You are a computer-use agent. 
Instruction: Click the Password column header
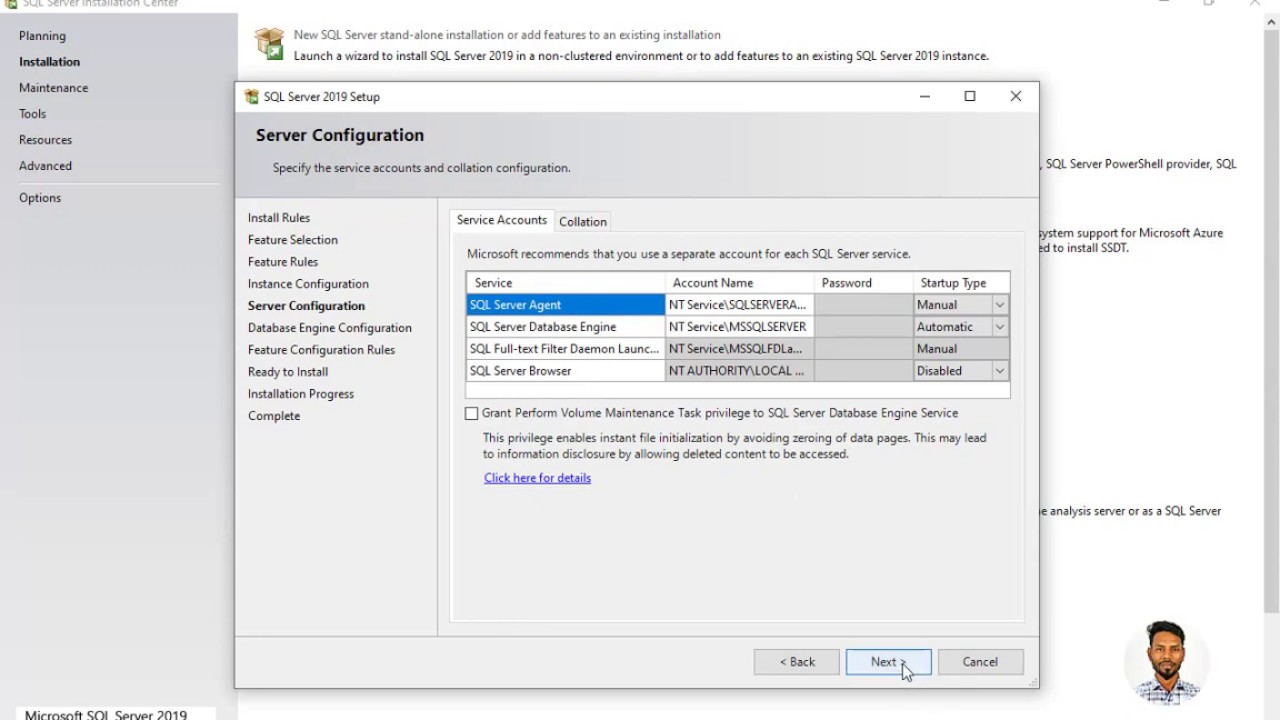[x=864, y=283]
